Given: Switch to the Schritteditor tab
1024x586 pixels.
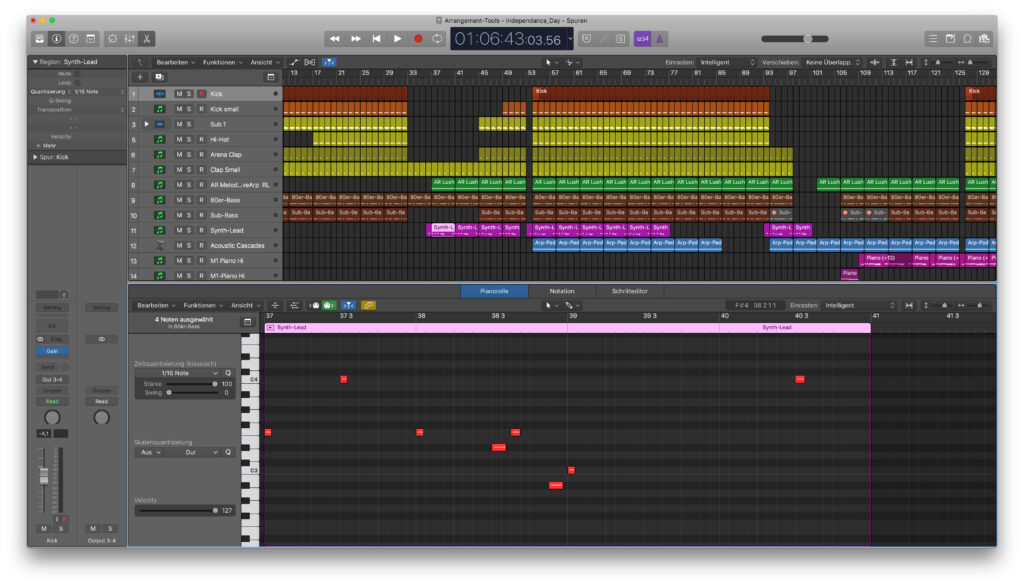Looking at the screenshot, I should 630,291.
